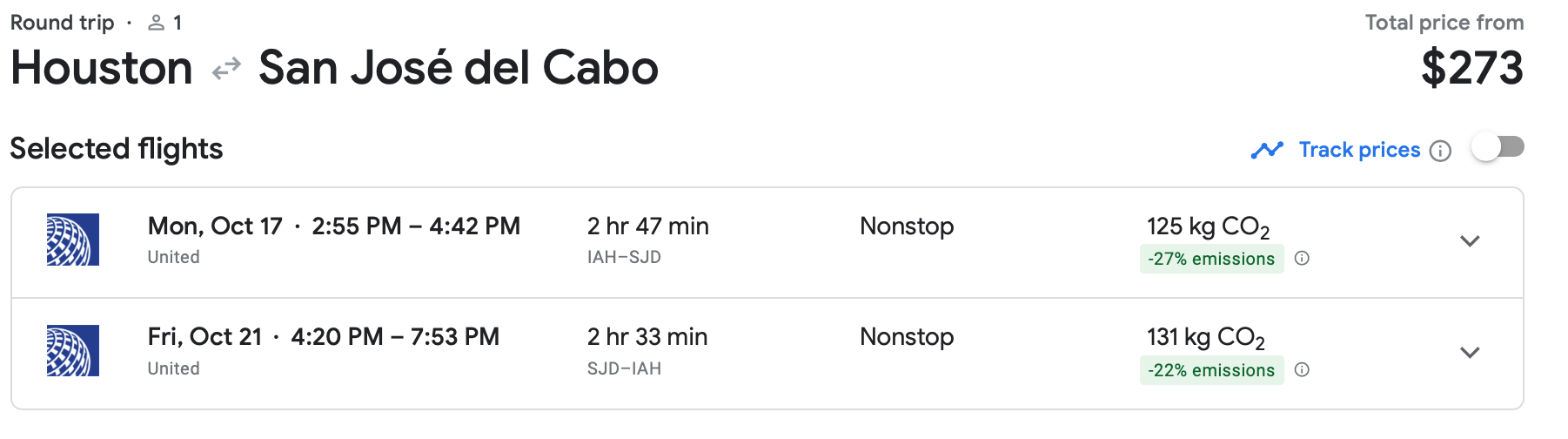Enable the Track prices toggle switch
1568x439 pixels.
(x=1498, y=148)
